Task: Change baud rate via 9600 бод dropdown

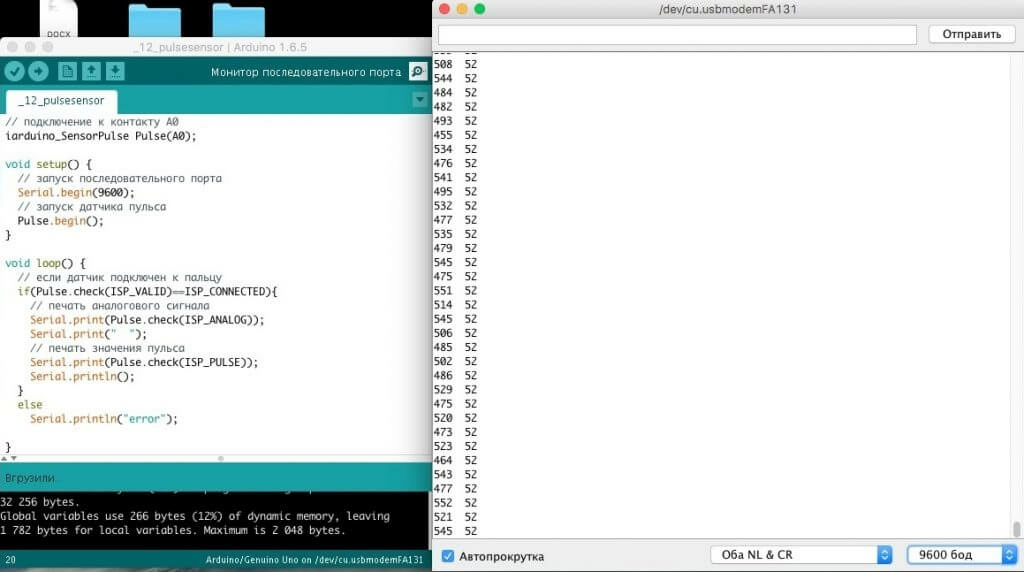Action: point(961,555)
